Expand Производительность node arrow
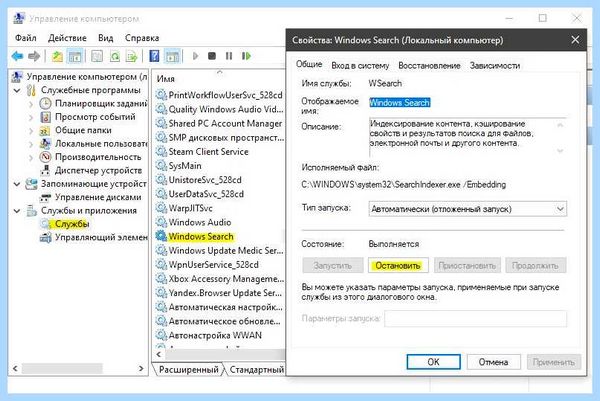The width and height of the screenshot is (600, 401). (31, 157)
